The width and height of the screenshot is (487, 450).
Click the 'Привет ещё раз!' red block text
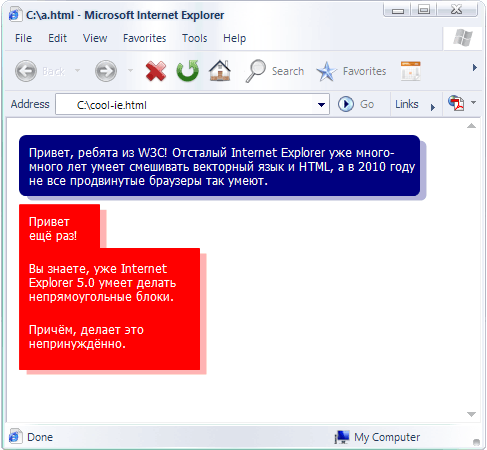coord(53,229)
